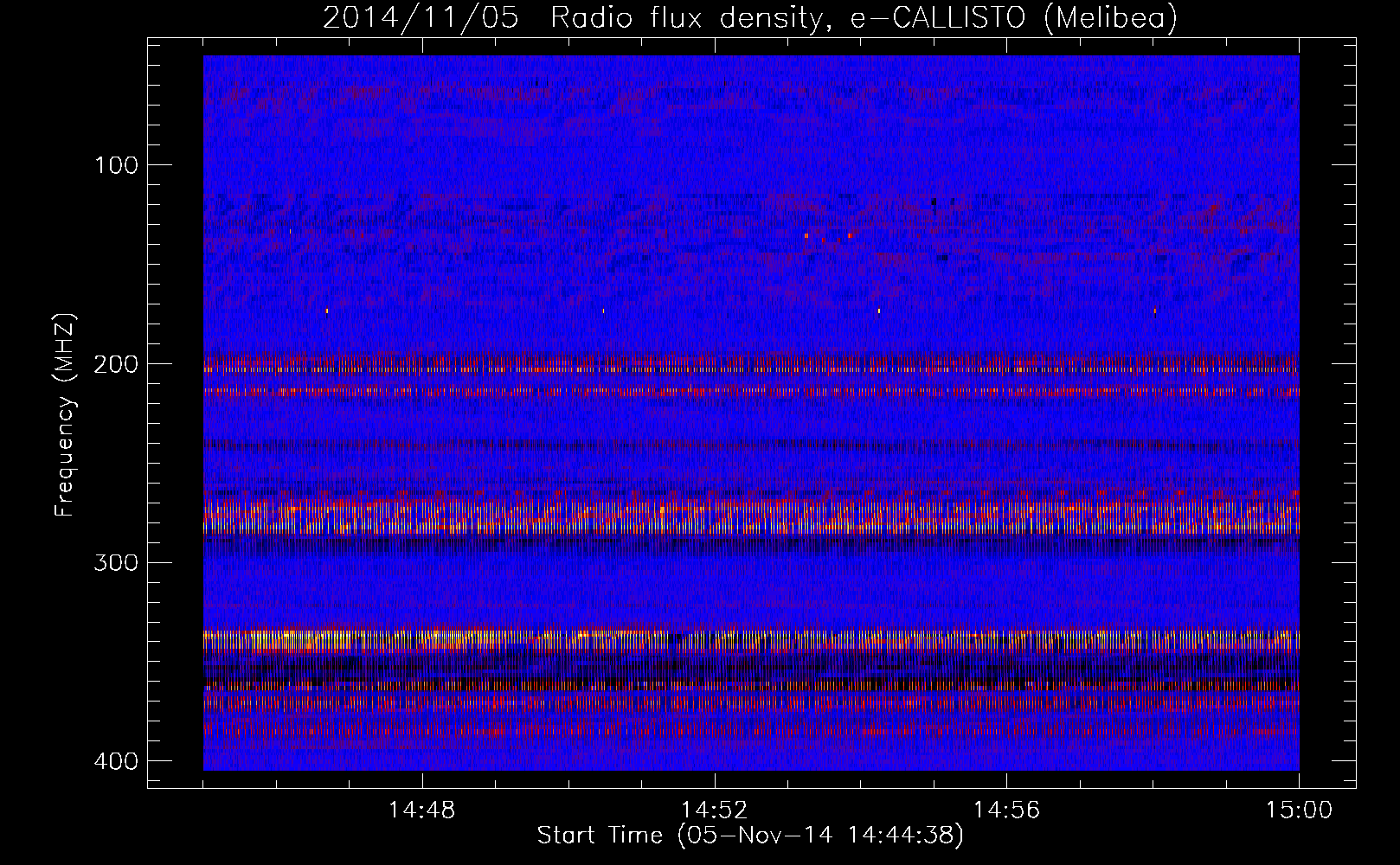Click the "14:48" time tick label
The width and height of the screenshot is (1400, 865).
(422, 811)
